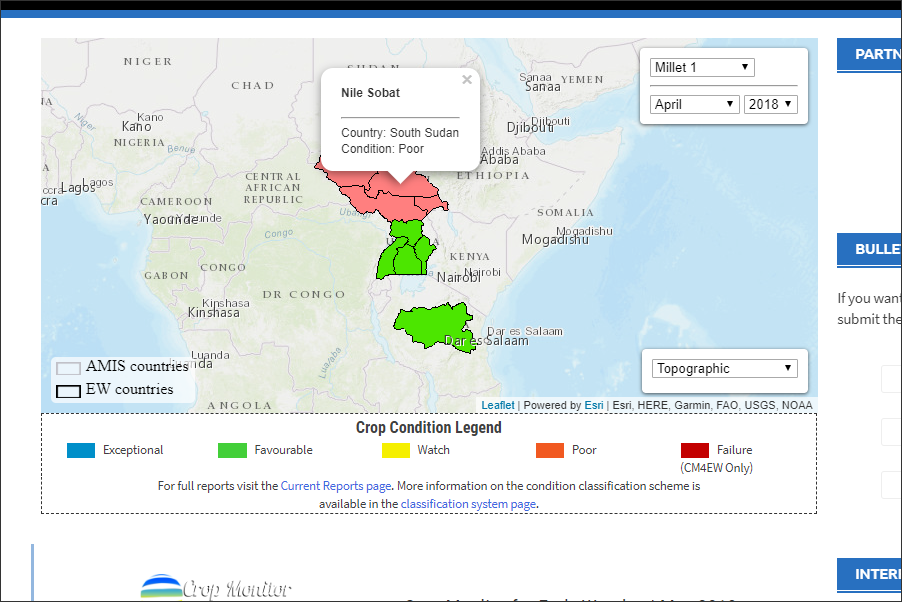The height and width of the screenshot is (602, 902).
Task: Click the Esri attribution link
Action: coord(594,405)
